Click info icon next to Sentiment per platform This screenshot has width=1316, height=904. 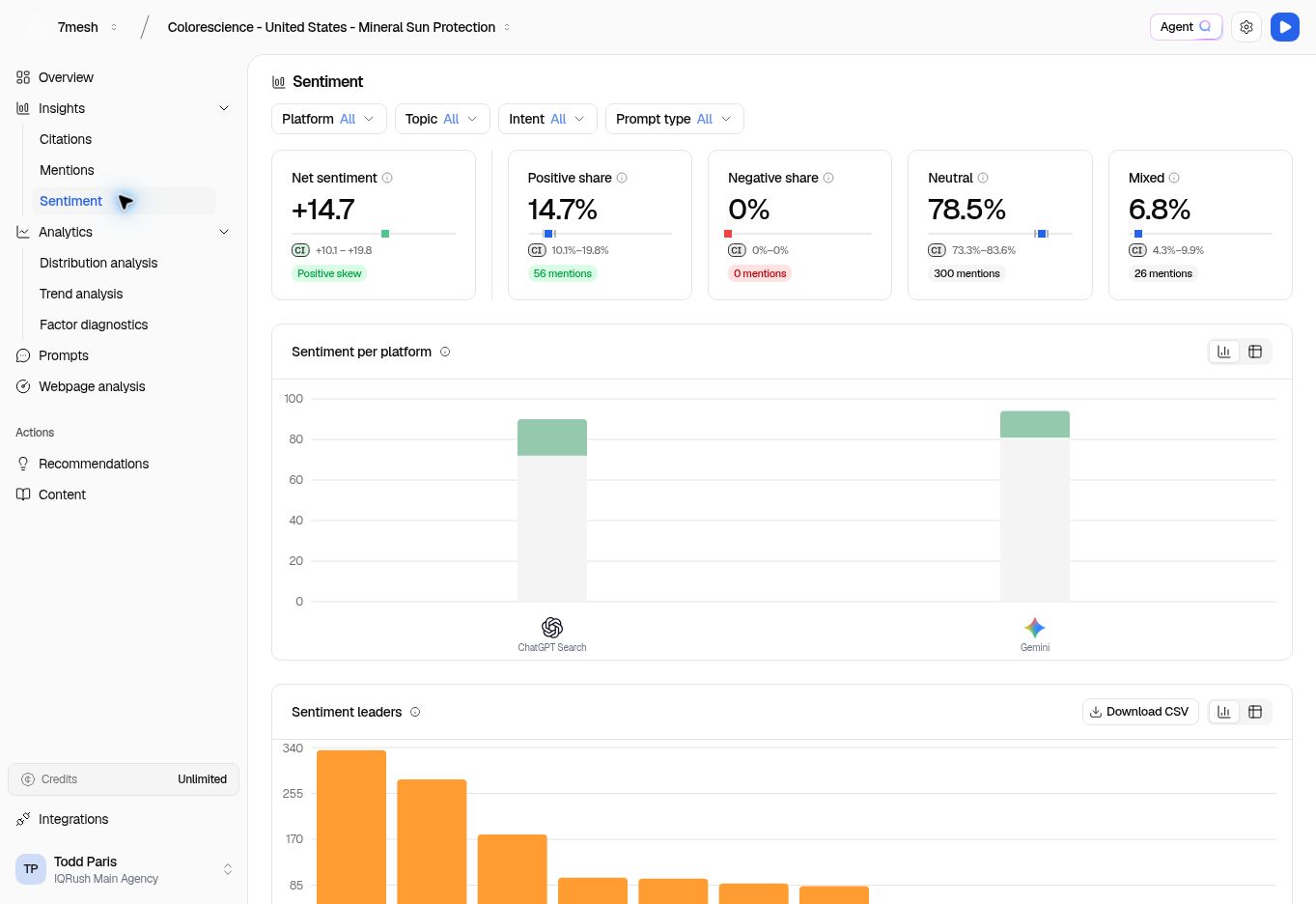[445, 352]
